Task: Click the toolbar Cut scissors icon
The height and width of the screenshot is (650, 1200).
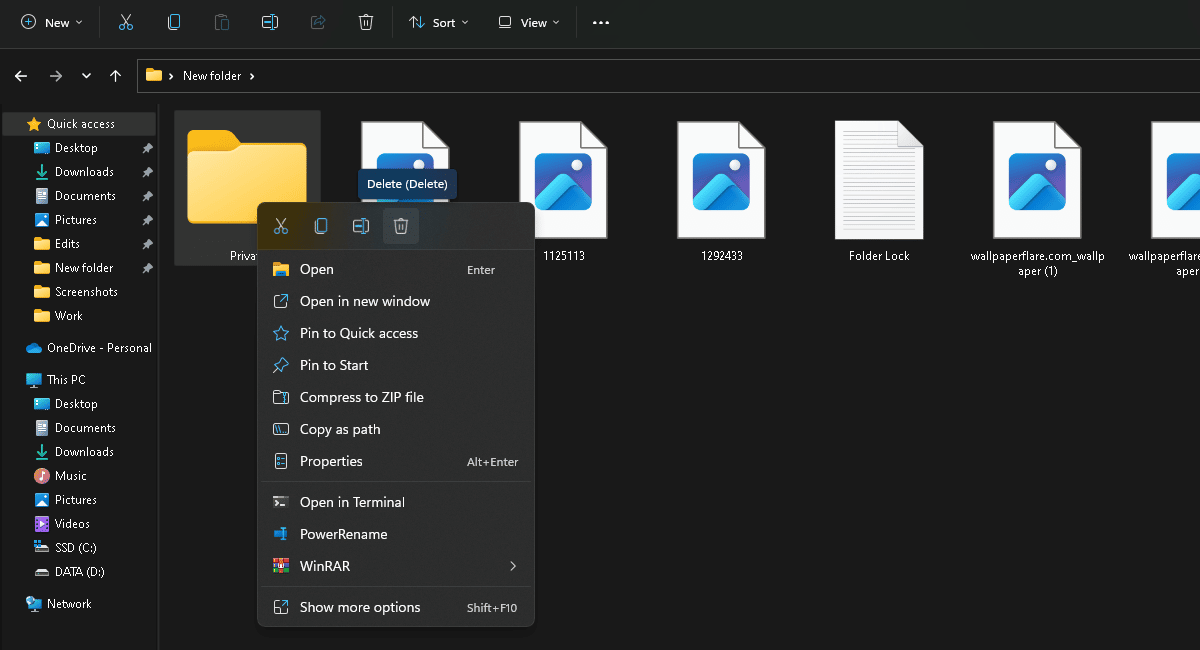Action: [126, 22]
